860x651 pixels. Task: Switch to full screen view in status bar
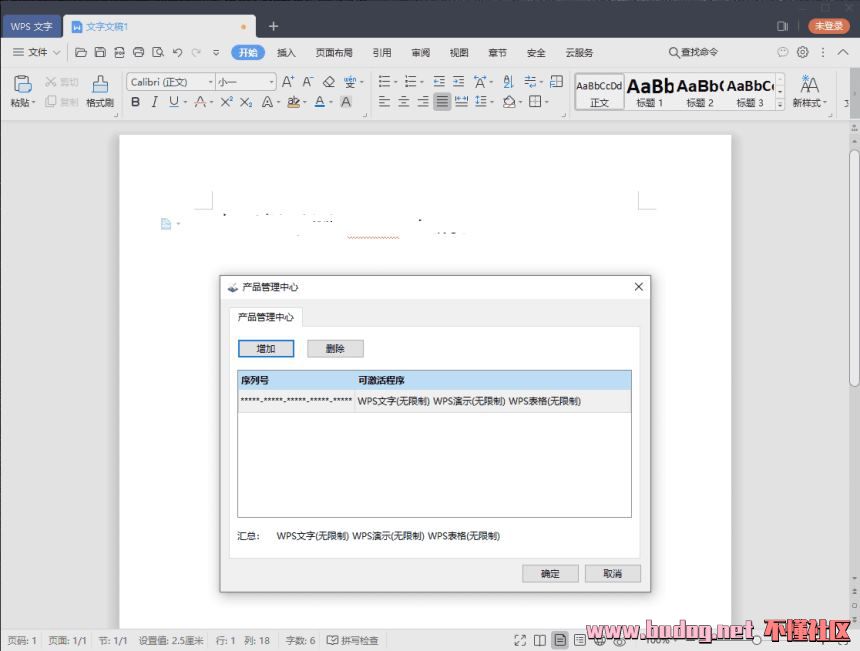tap(520, 640)
